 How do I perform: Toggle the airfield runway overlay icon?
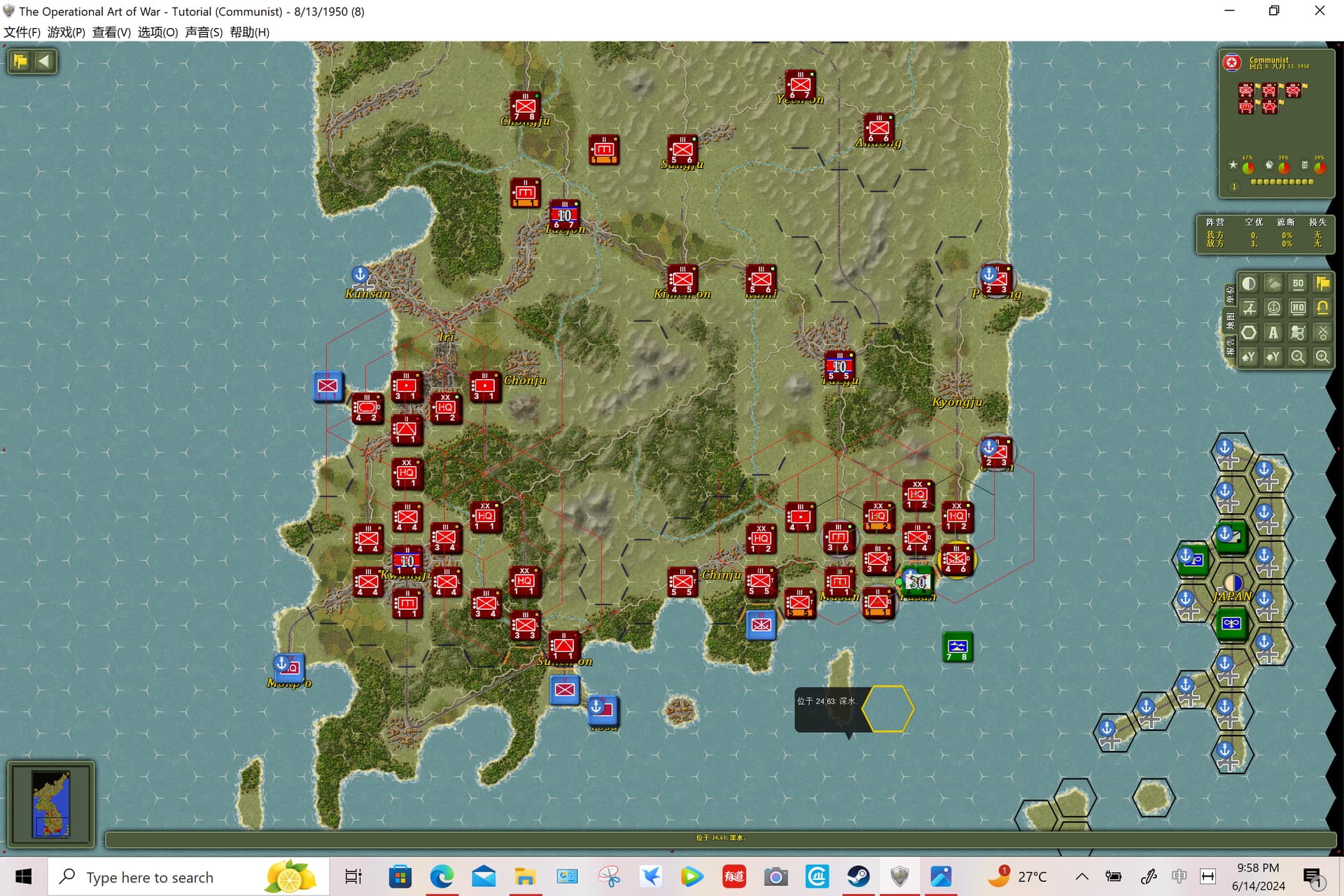click(x=1249, y=308)
